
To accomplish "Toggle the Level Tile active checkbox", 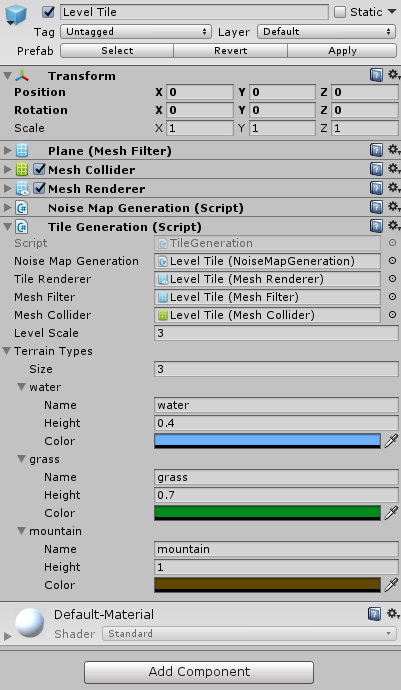I will [48, 12].
